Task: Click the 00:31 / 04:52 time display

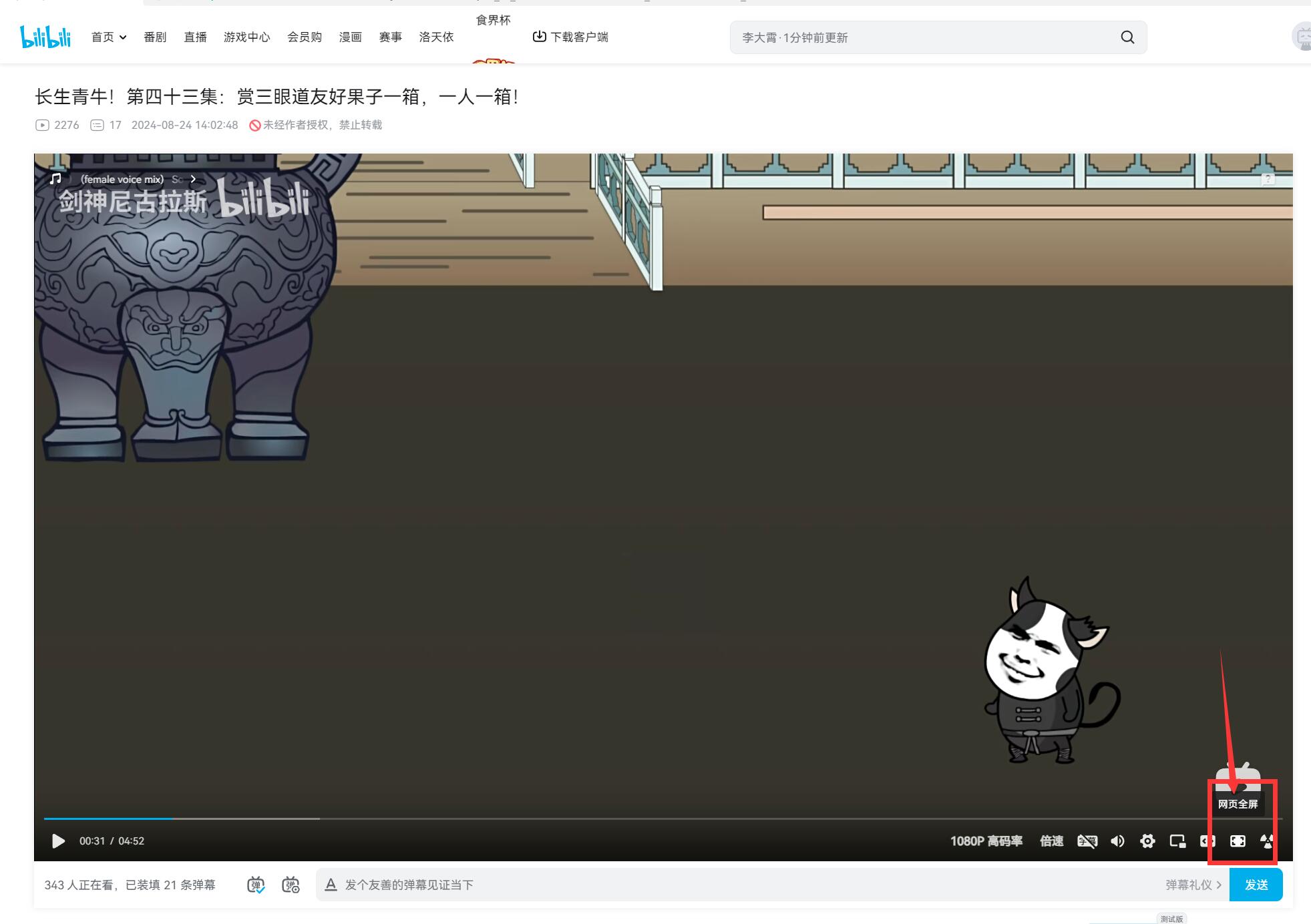Action: pyautogui.click(x=112, y=841)
